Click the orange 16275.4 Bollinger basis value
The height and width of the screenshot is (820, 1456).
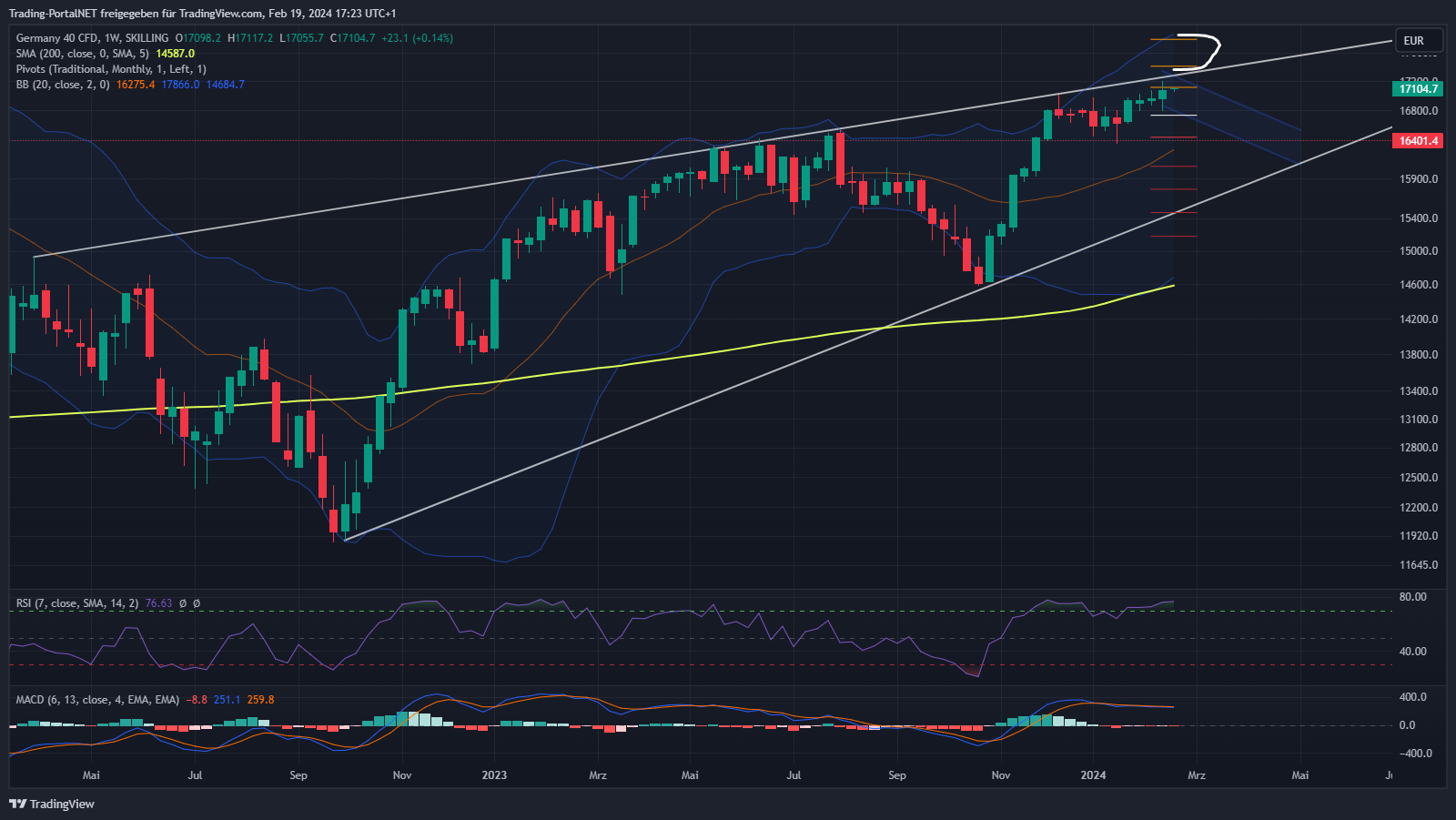[x=136, y=85]
